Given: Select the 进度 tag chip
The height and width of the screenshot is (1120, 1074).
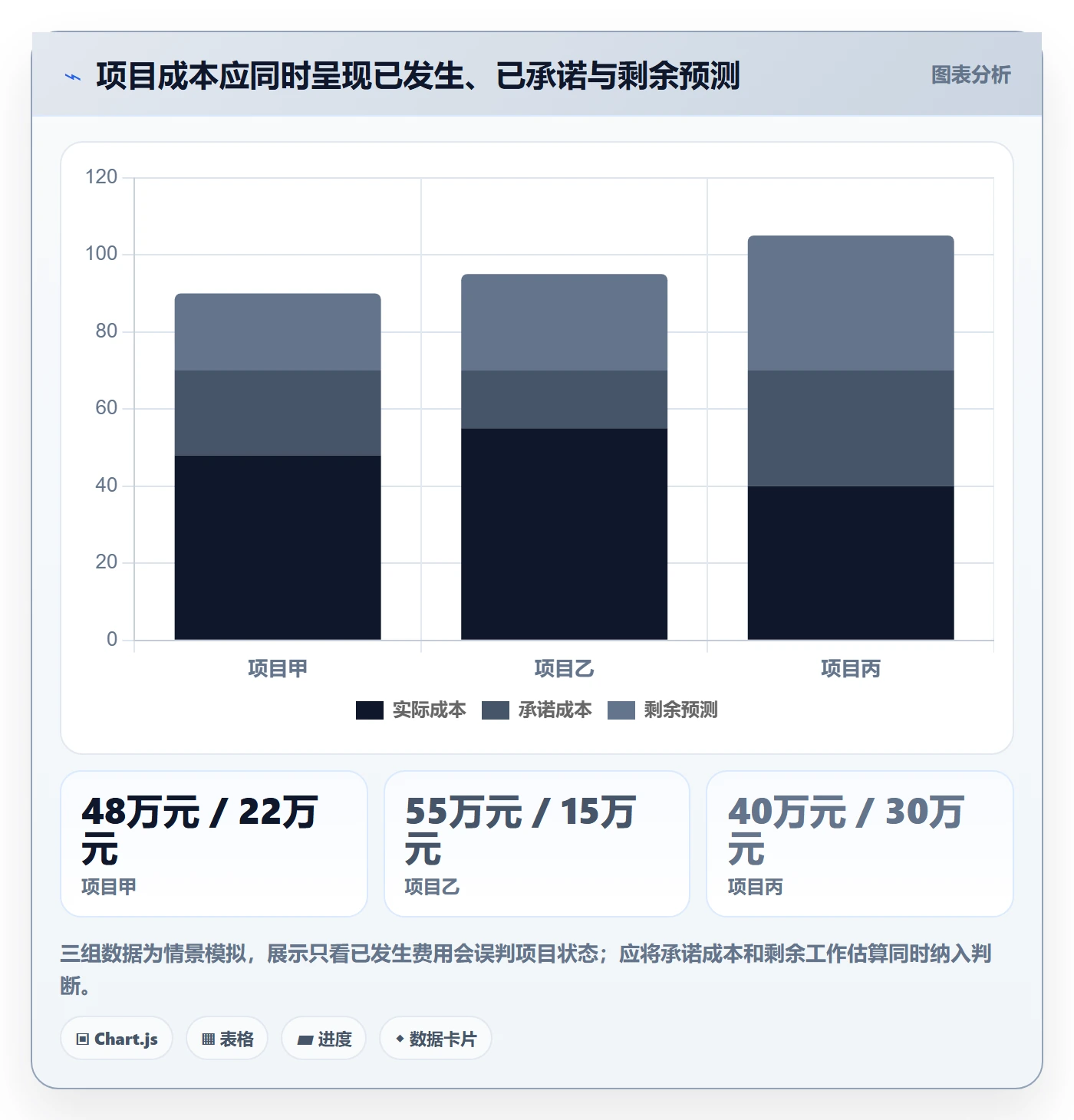Looking at the screenshot, I should [324, 1039].
